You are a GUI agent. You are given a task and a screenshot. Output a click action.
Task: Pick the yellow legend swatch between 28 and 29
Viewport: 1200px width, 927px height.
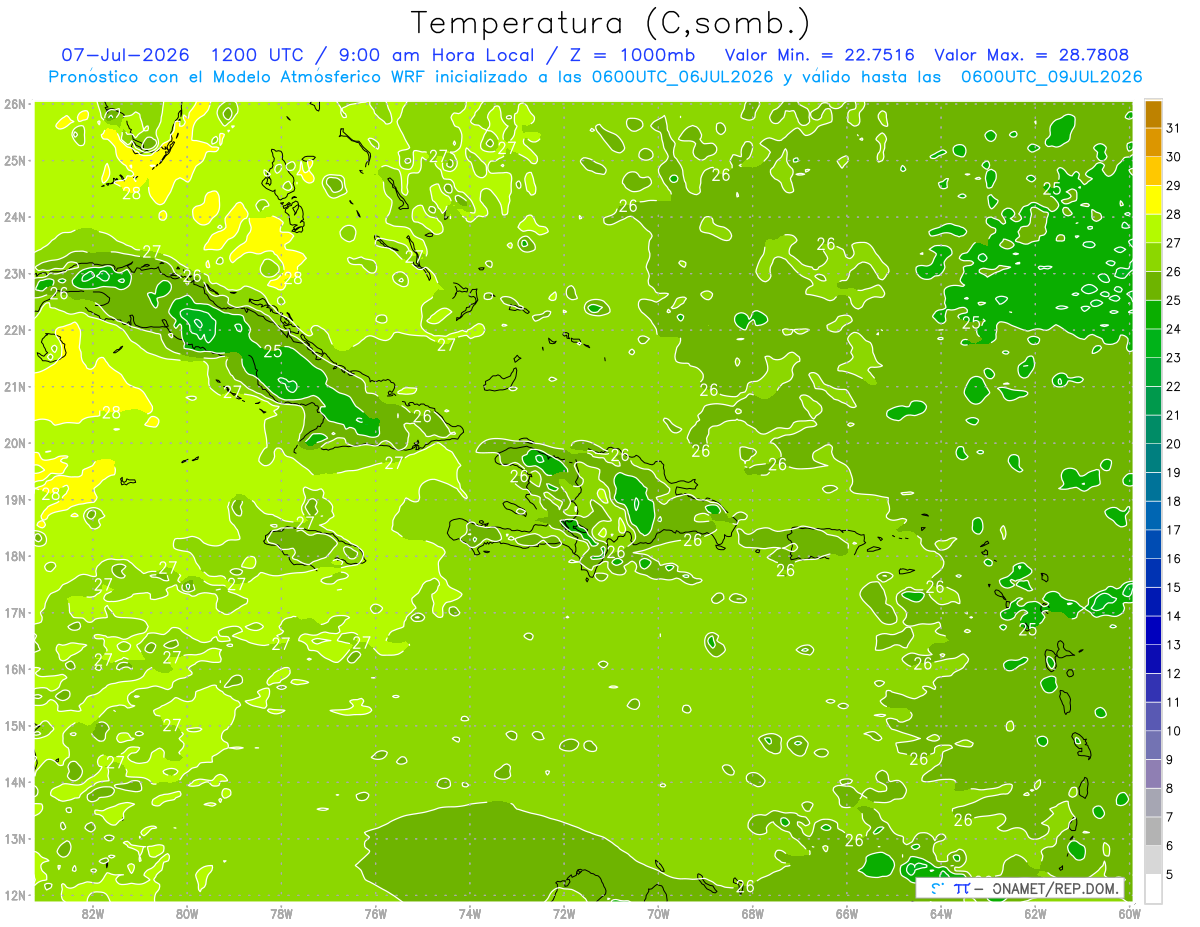coord(1153,200)
